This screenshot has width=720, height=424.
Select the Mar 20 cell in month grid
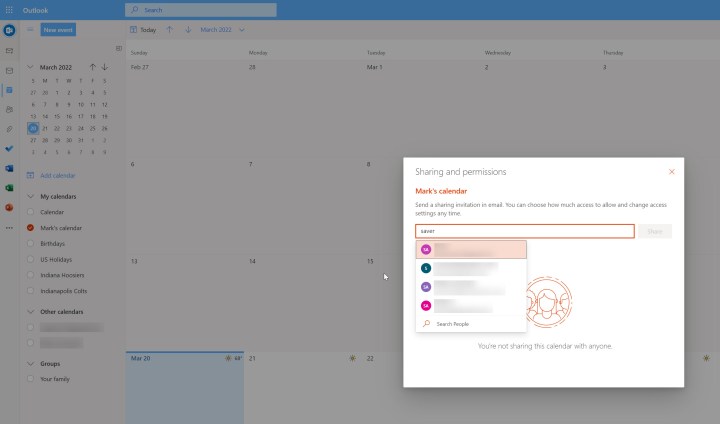click(185, 388)
